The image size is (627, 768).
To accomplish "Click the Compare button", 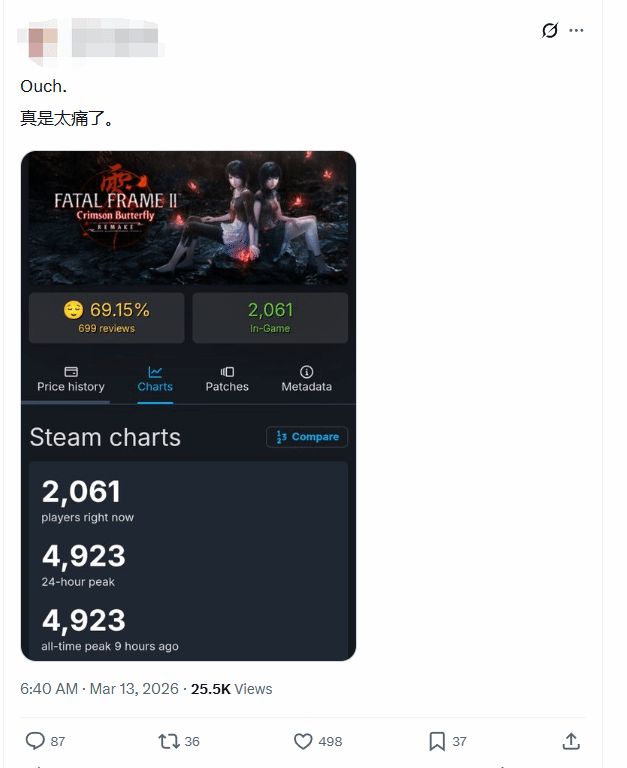I will point(307,437).
